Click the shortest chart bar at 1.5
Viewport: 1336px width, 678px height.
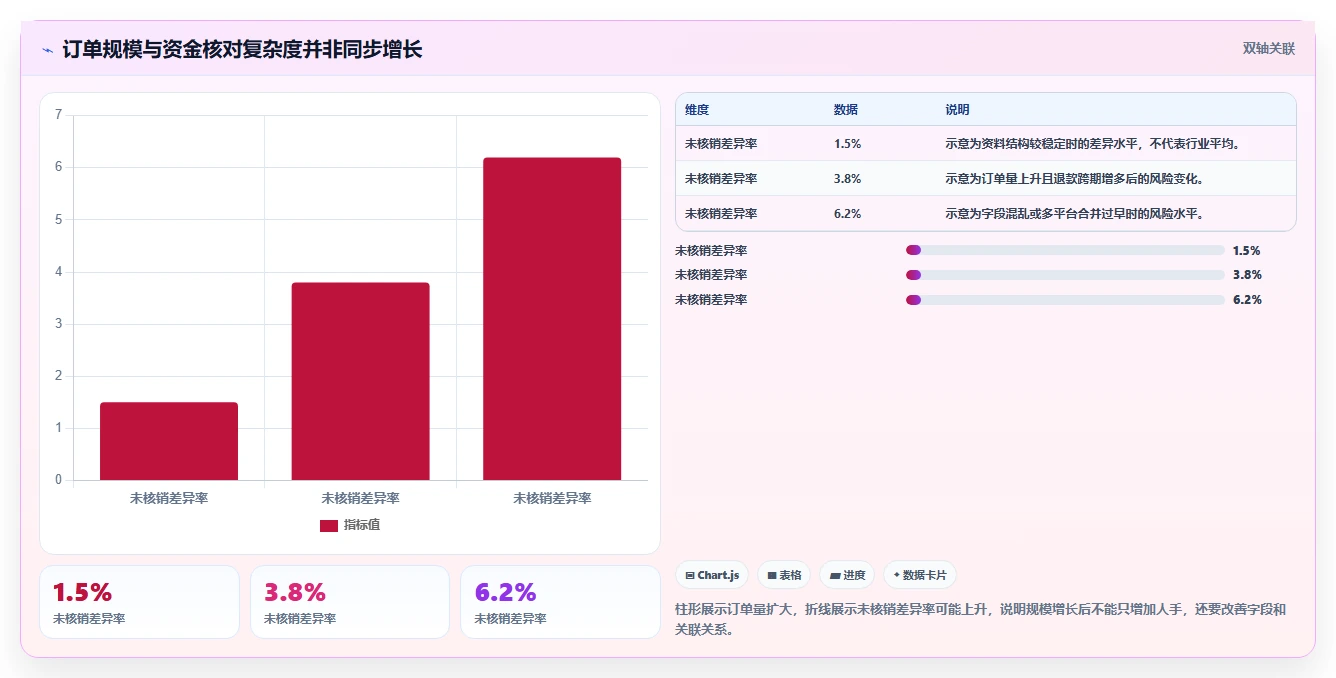point(169,441)
